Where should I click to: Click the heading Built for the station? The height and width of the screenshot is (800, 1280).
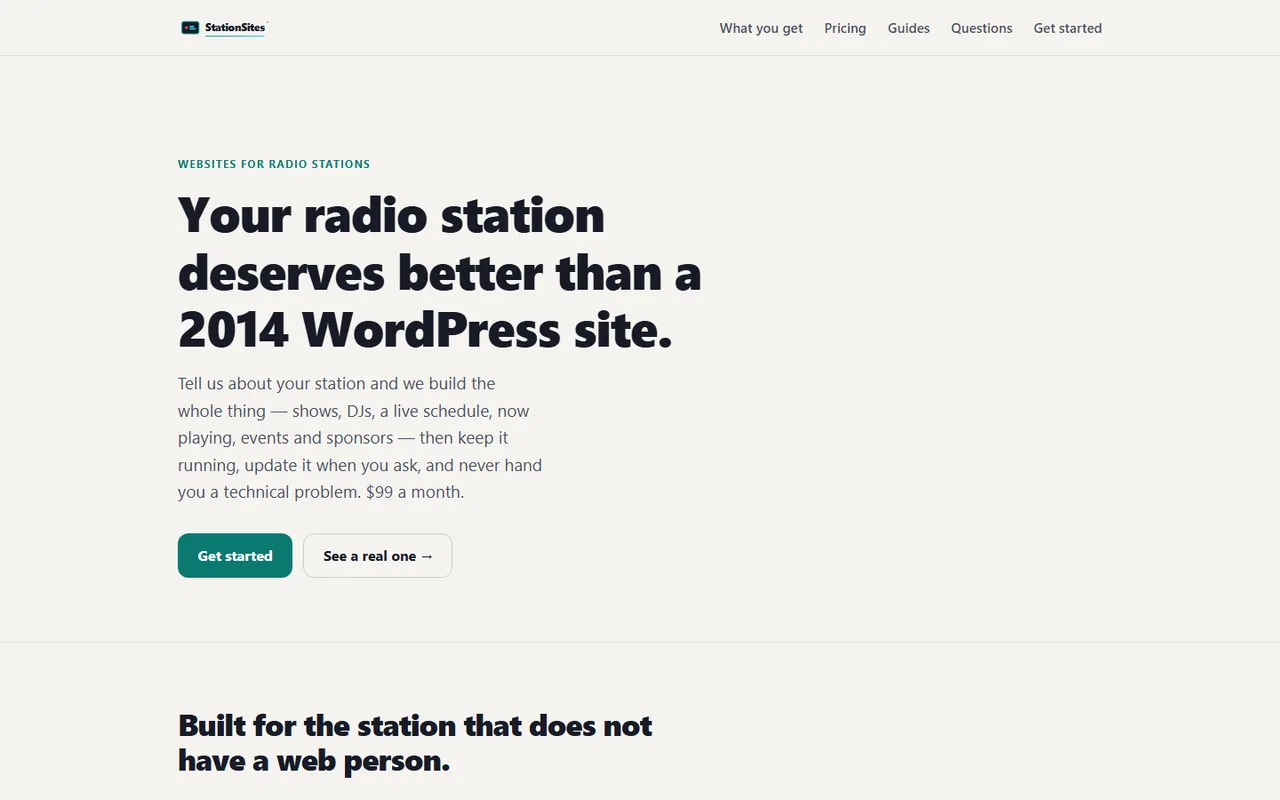tap(415, 743)
